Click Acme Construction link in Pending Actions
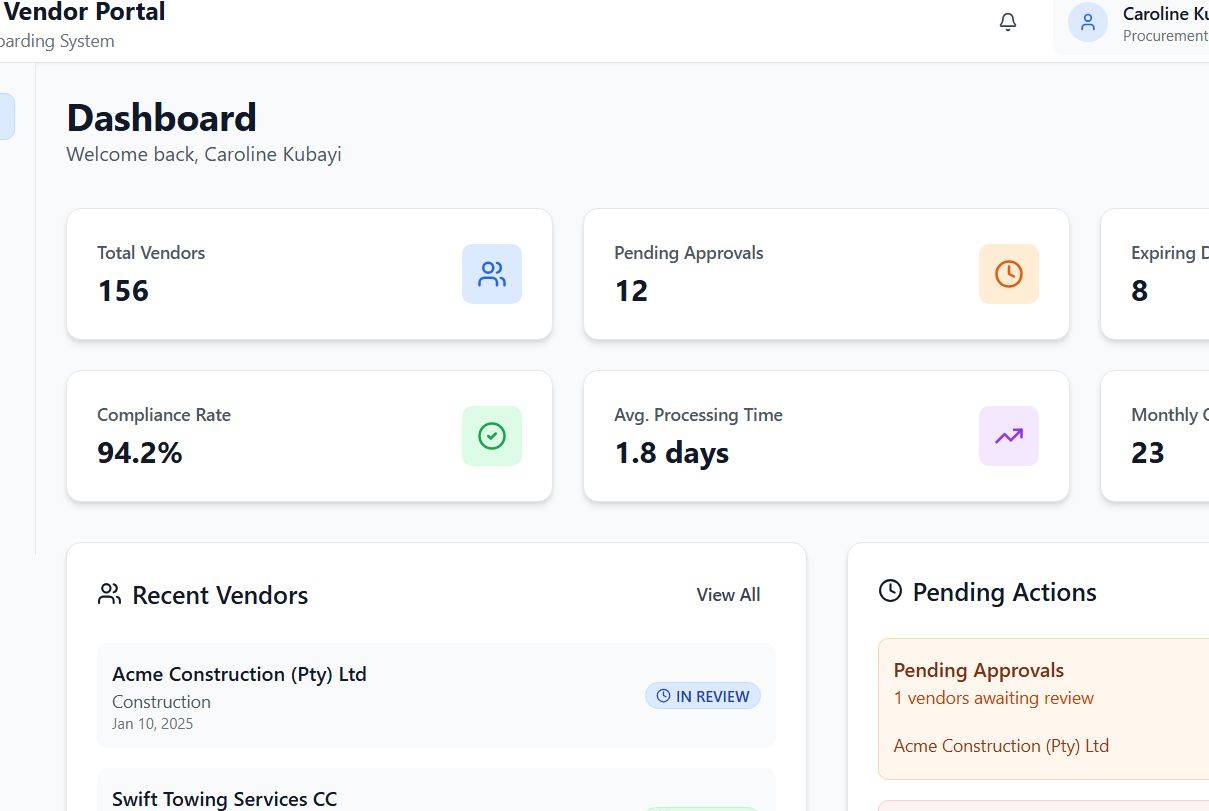 (1001, 746)
